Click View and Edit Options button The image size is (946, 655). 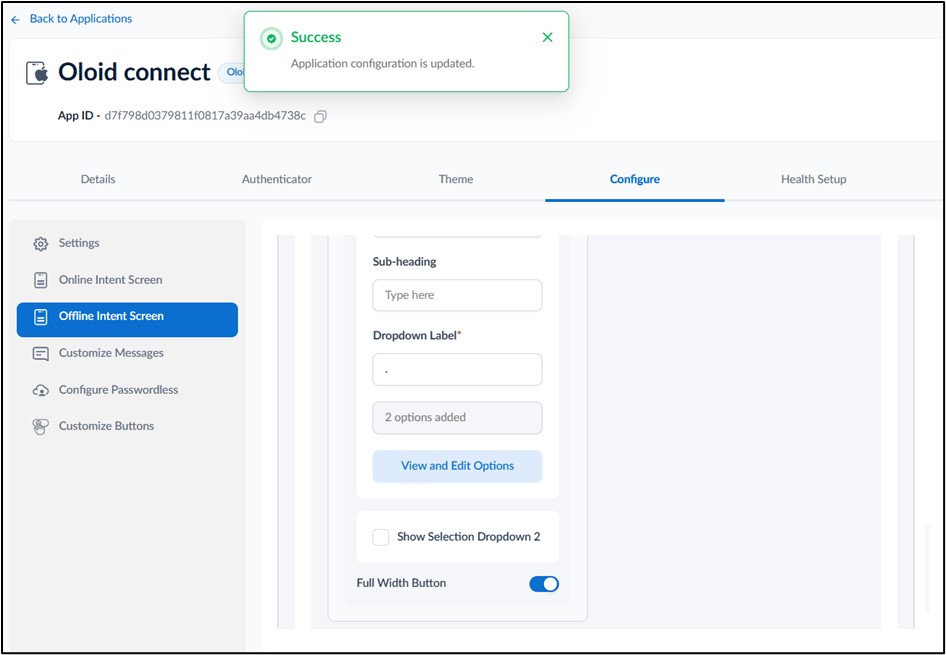pyautogui.click(x=457, y=466)
